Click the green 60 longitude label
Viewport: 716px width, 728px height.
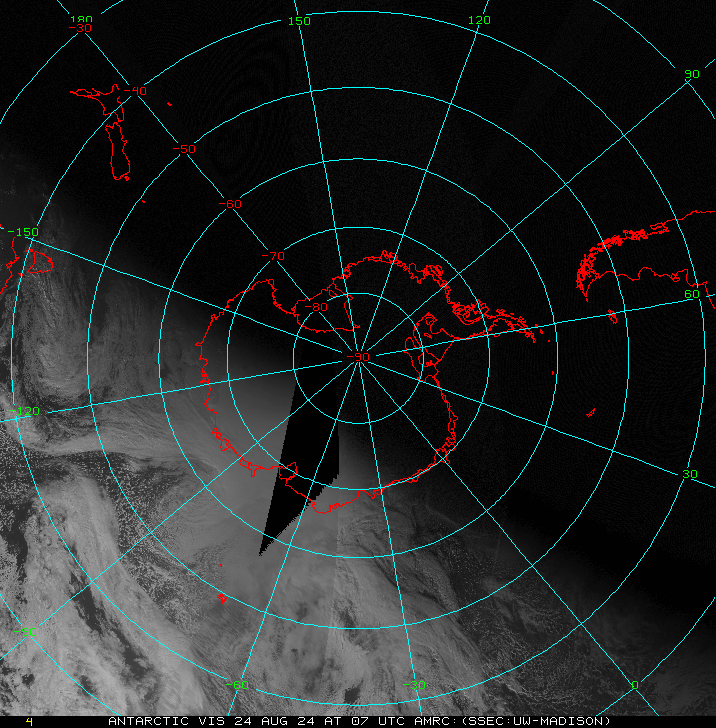(x=692, y=294)
